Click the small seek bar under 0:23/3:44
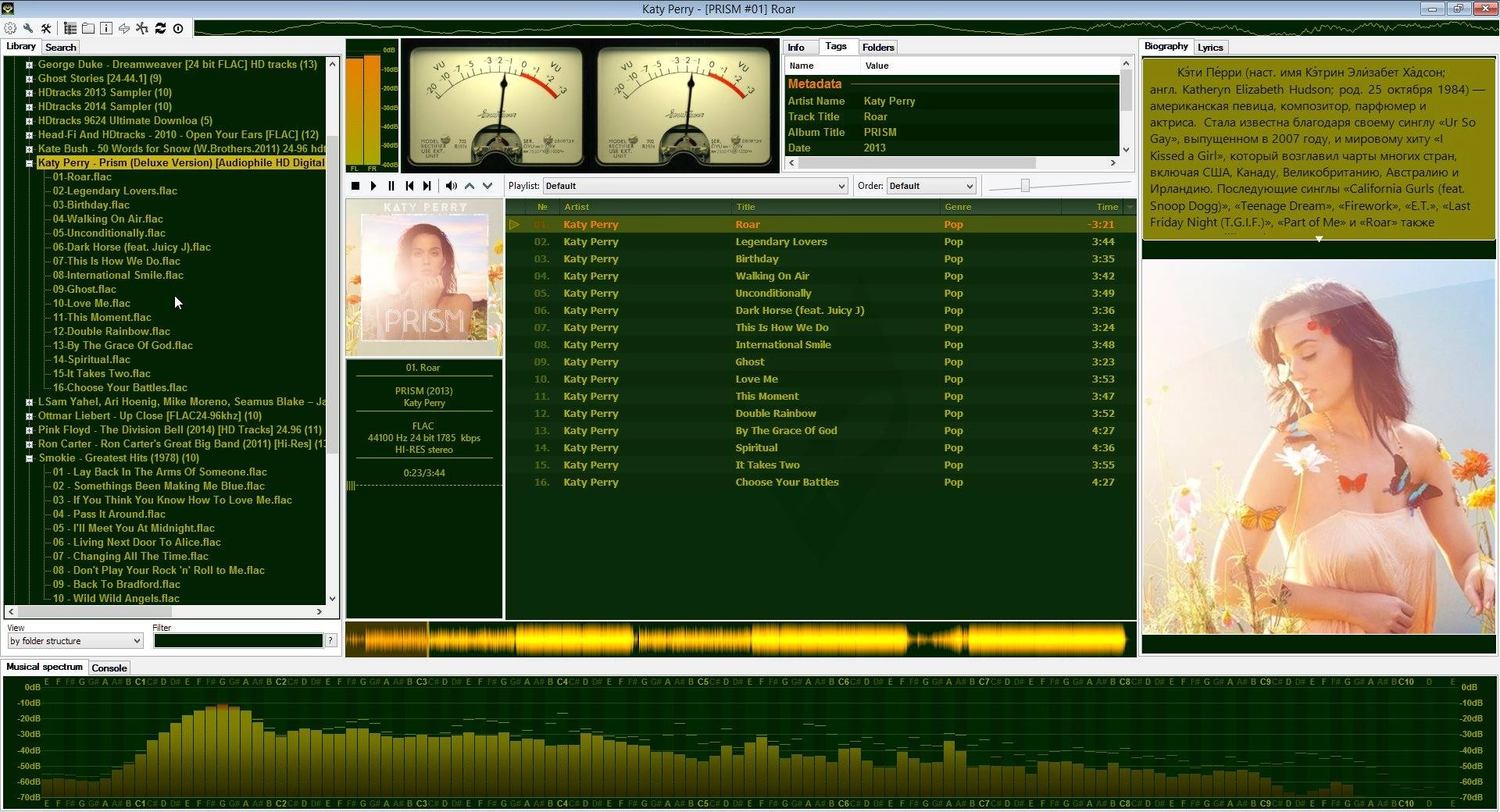The width and height of the screenshot is (1500, 812). pyautogui.click(x=424, y=486)
